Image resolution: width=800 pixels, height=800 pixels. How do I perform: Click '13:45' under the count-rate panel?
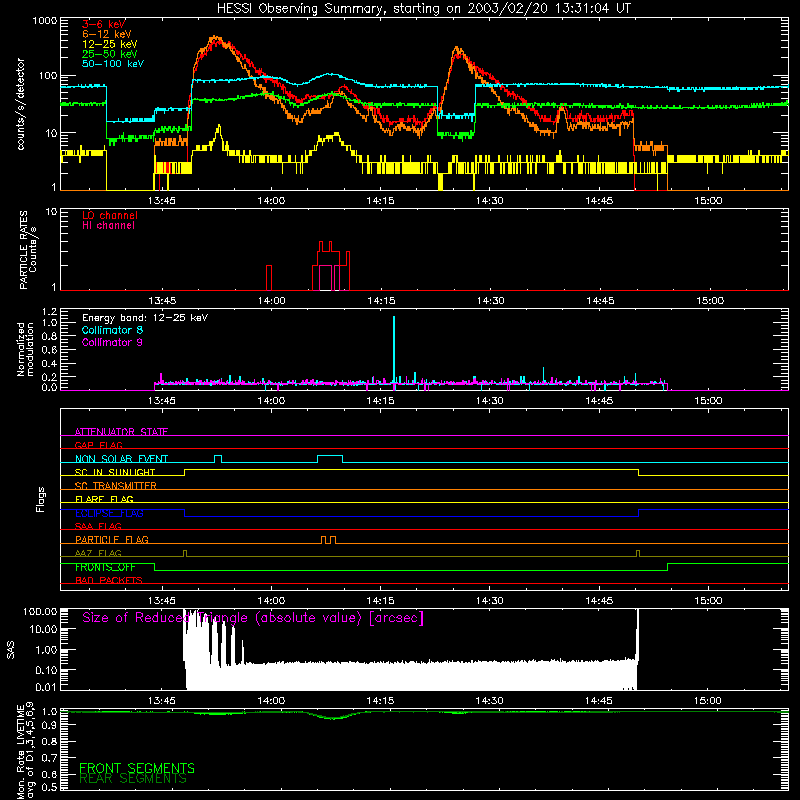click(162, 201)
